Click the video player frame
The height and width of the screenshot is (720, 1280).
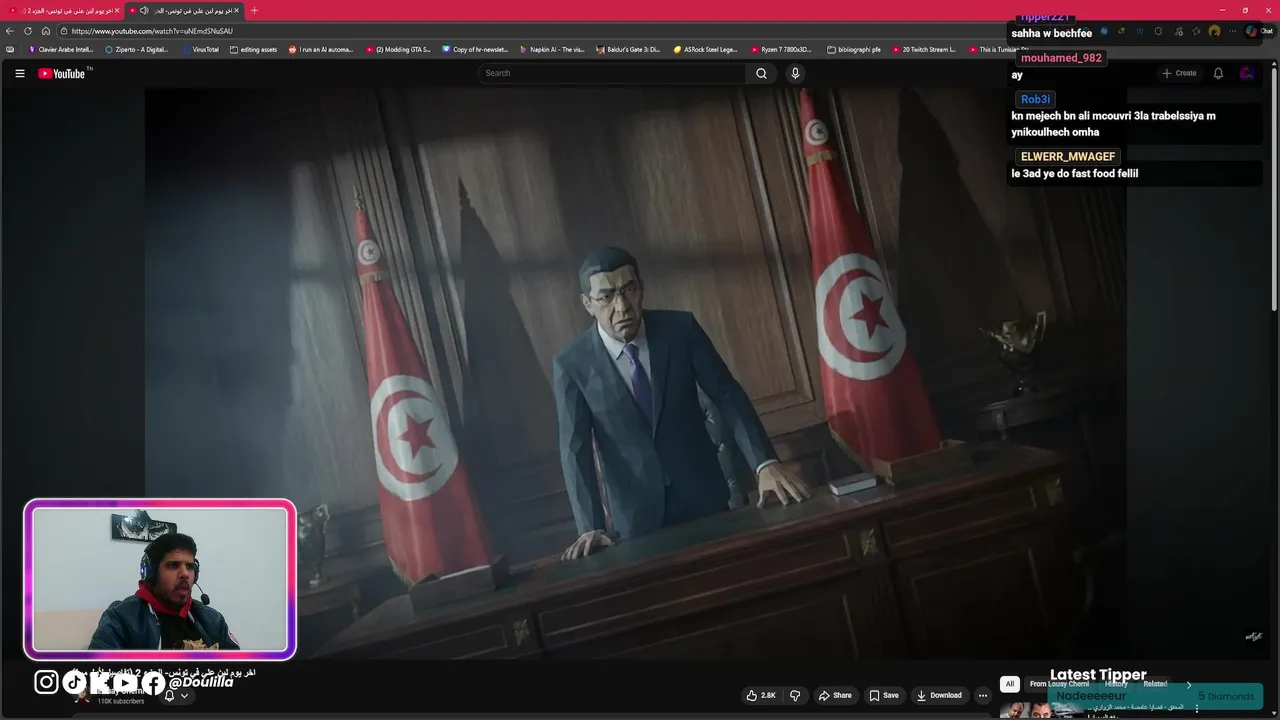pyautogui.click(x=635, y=372)
